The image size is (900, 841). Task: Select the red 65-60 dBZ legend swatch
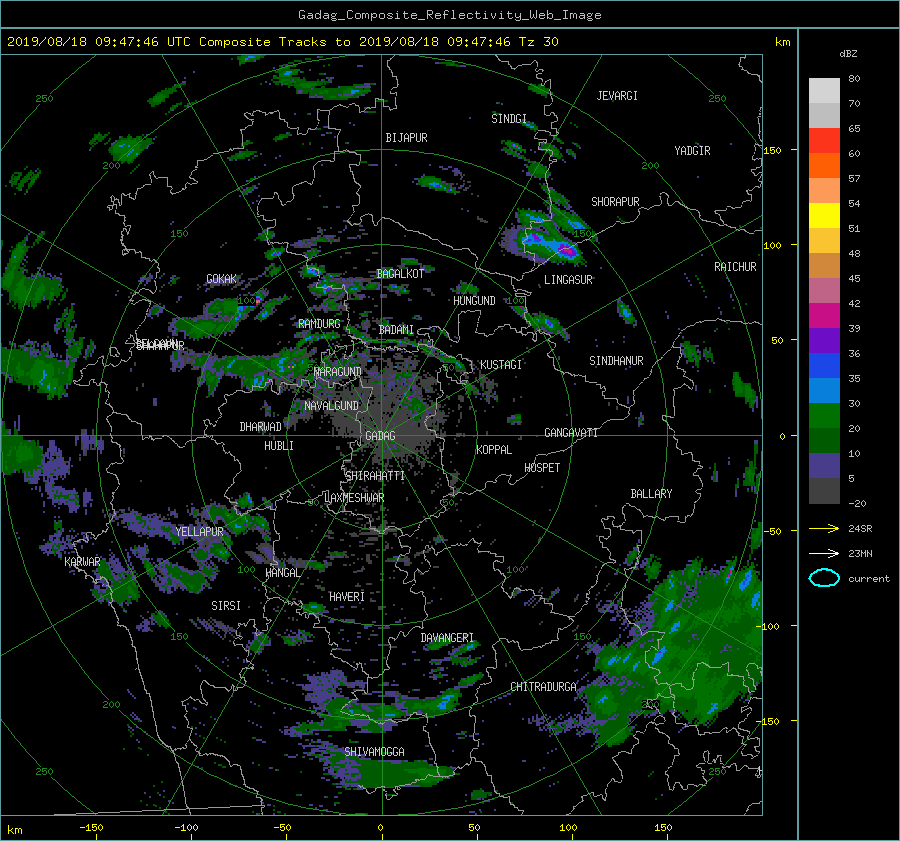point(824,140)
